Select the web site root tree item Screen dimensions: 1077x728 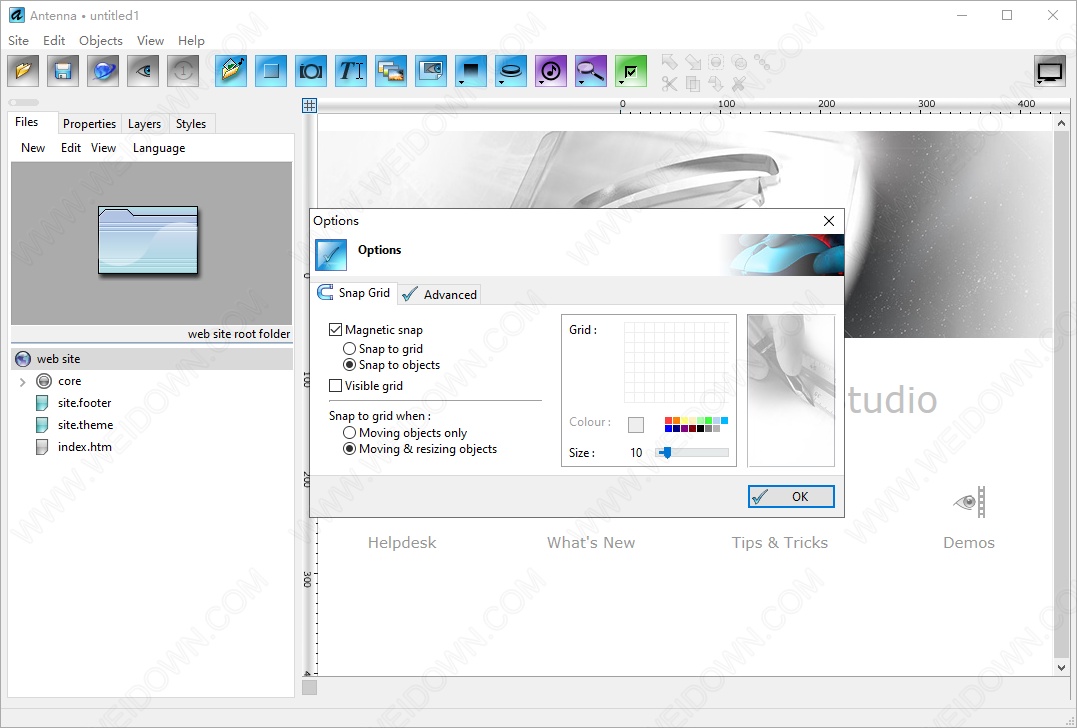point(152,359)
